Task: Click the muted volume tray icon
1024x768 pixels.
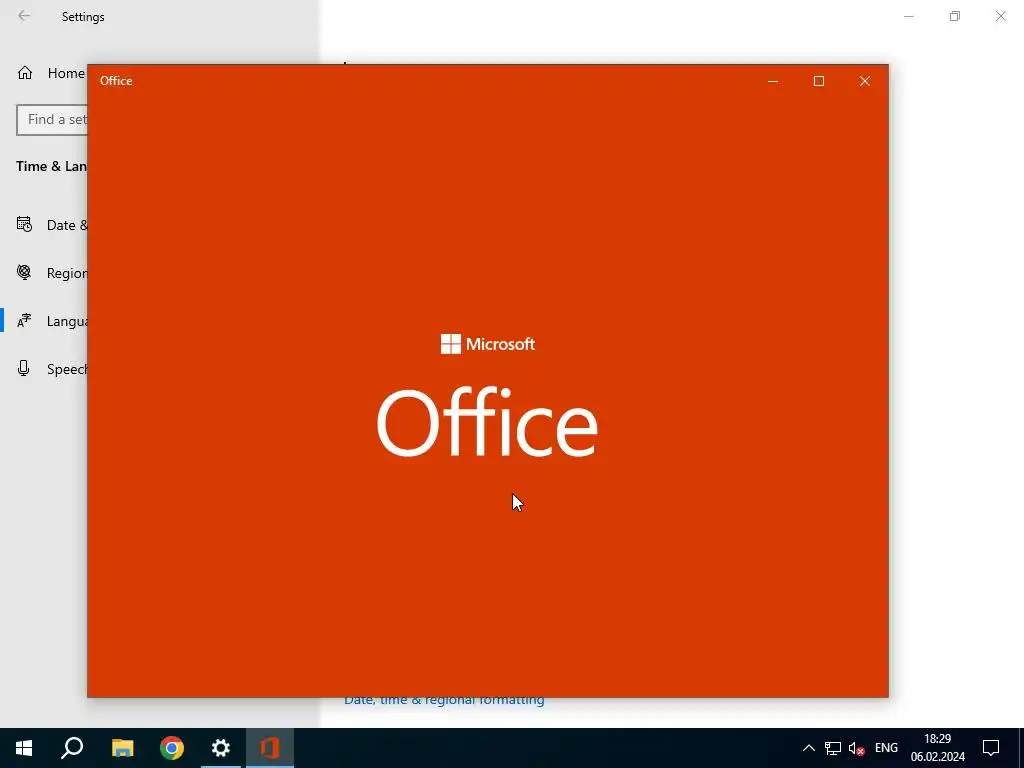Action: pos(856,748)
